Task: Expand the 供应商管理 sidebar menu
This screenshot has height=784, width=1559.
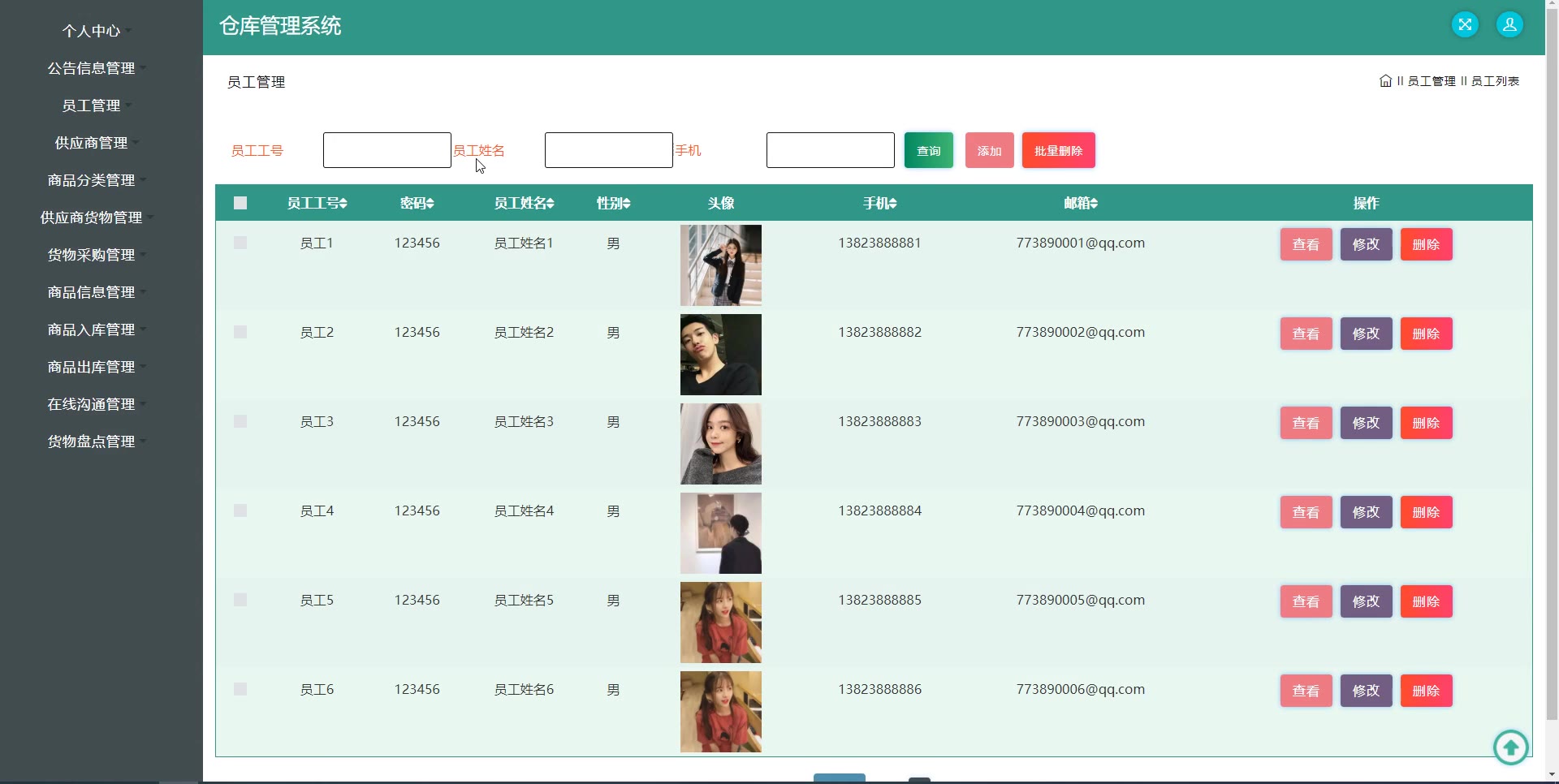Action: click(x=92, y=143)
